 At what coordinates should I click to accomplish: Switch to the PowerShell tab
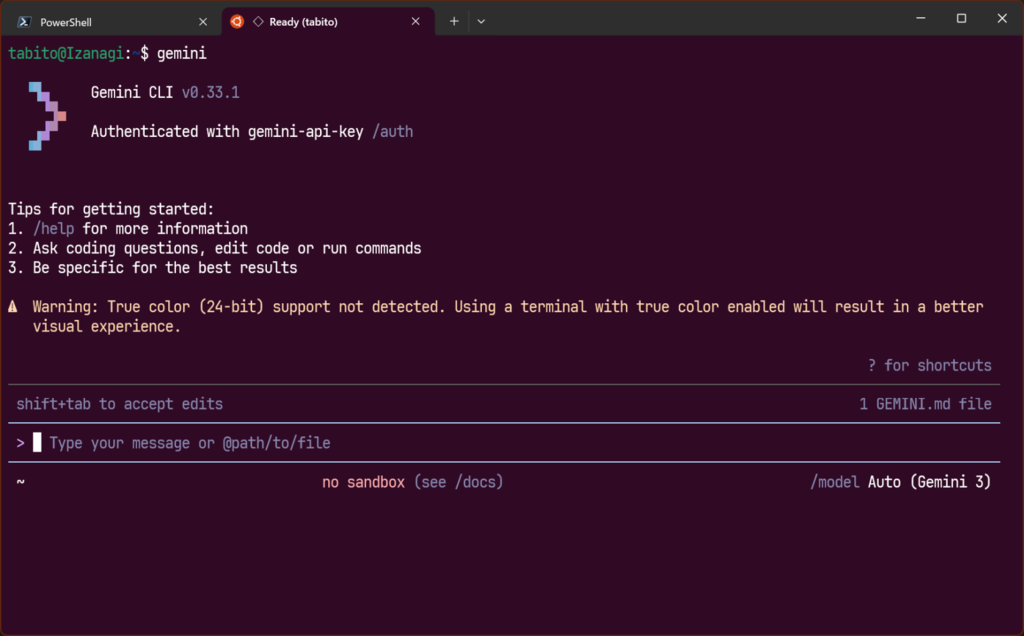point(111,22)
